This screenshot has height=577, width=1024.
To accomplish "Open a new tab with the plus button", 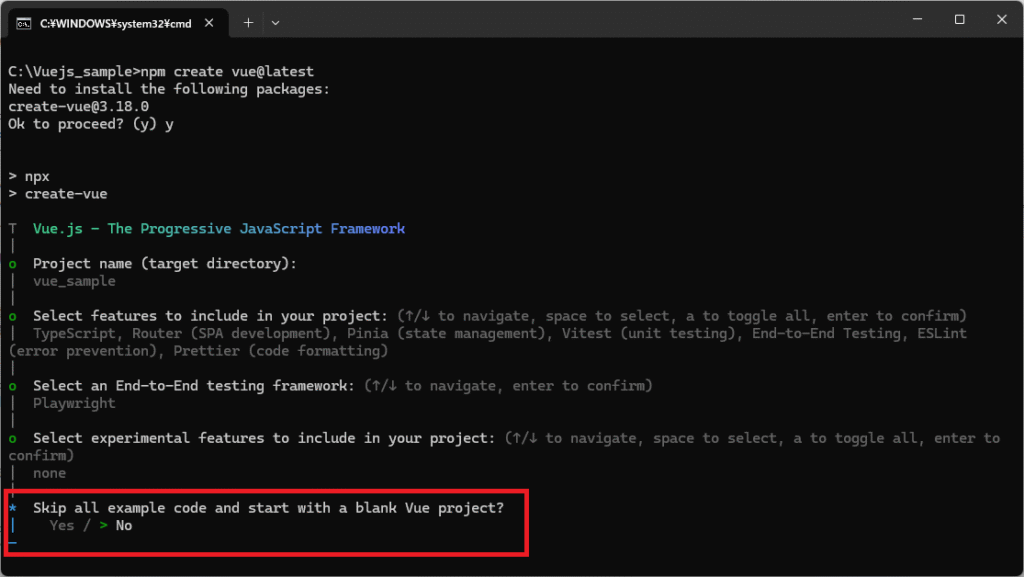I will pos(248,22).
